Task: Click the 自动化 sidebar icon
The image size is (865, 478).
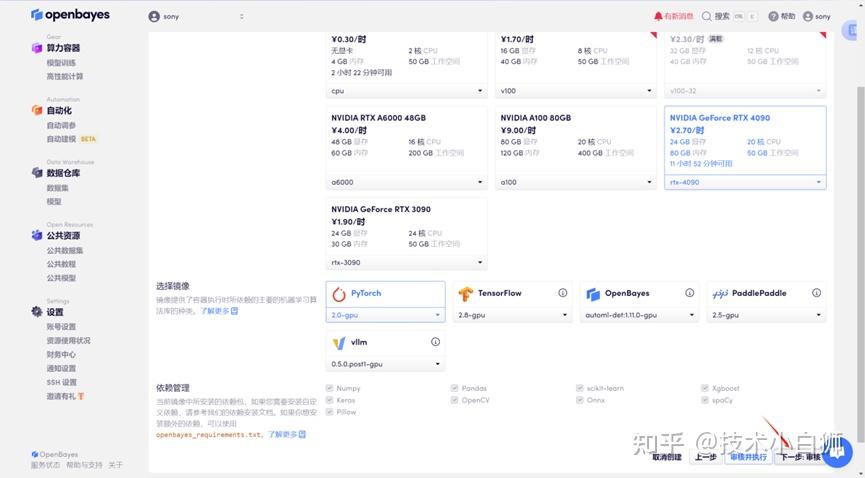Action: tap(37, 110)
